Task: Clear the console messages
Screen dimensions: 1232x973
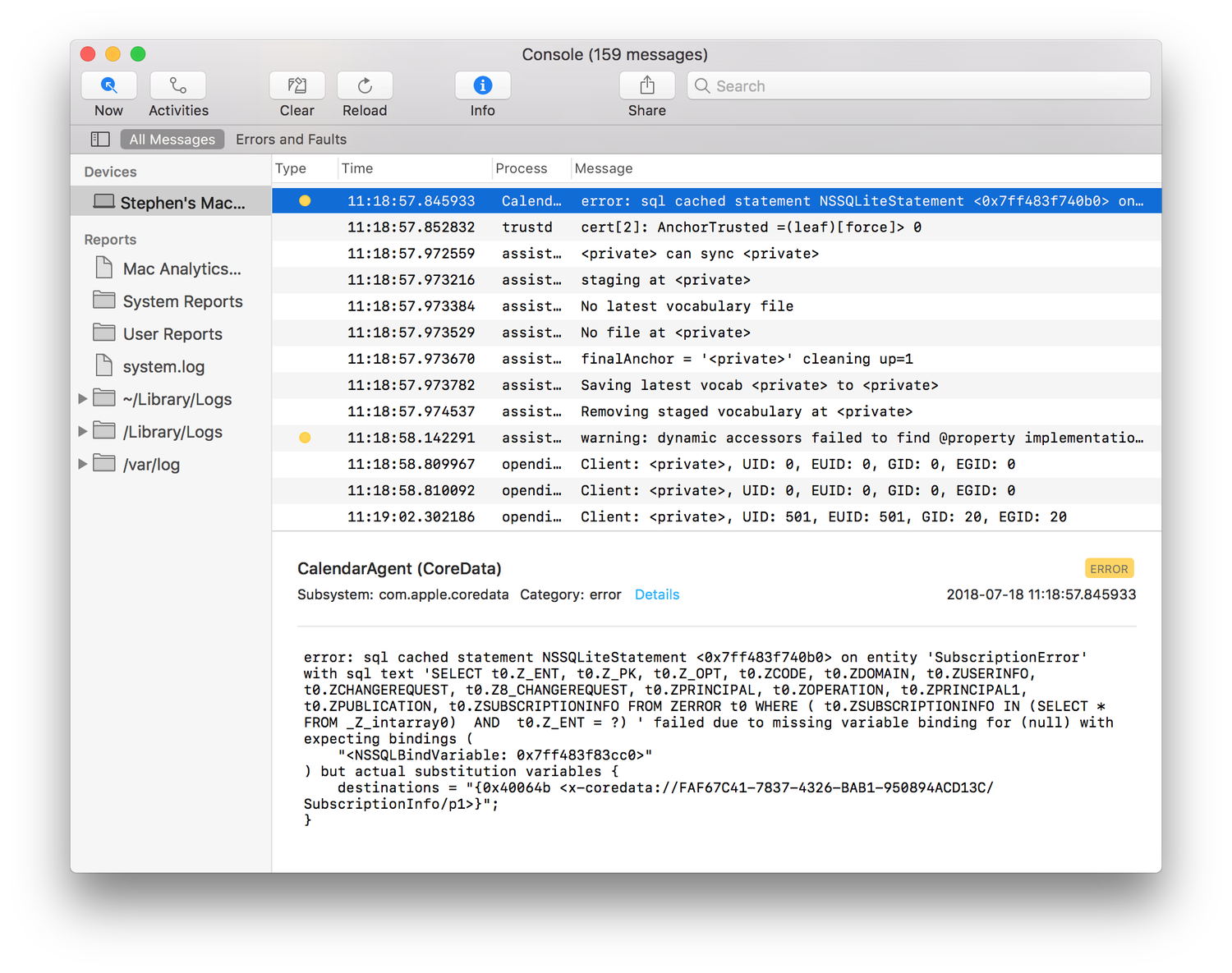Action: click(297, 86)
